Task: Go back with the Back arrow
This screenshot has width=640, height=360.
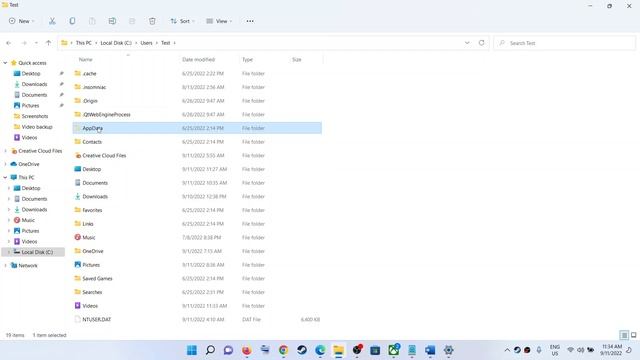Action: point(9,43)
